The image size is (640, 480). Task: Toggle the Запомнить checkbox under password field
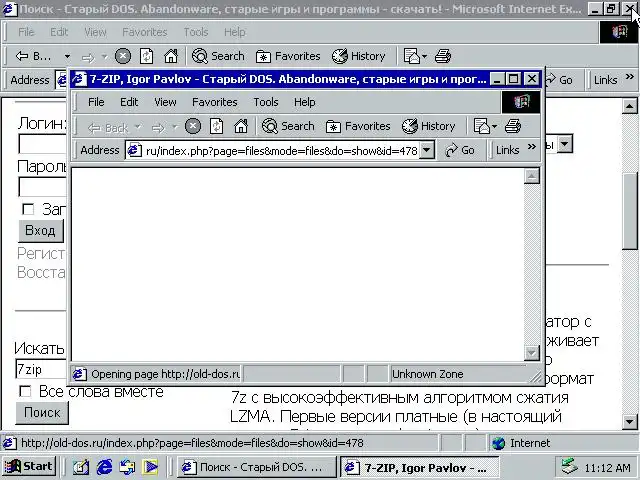click(x=28, y=209)
